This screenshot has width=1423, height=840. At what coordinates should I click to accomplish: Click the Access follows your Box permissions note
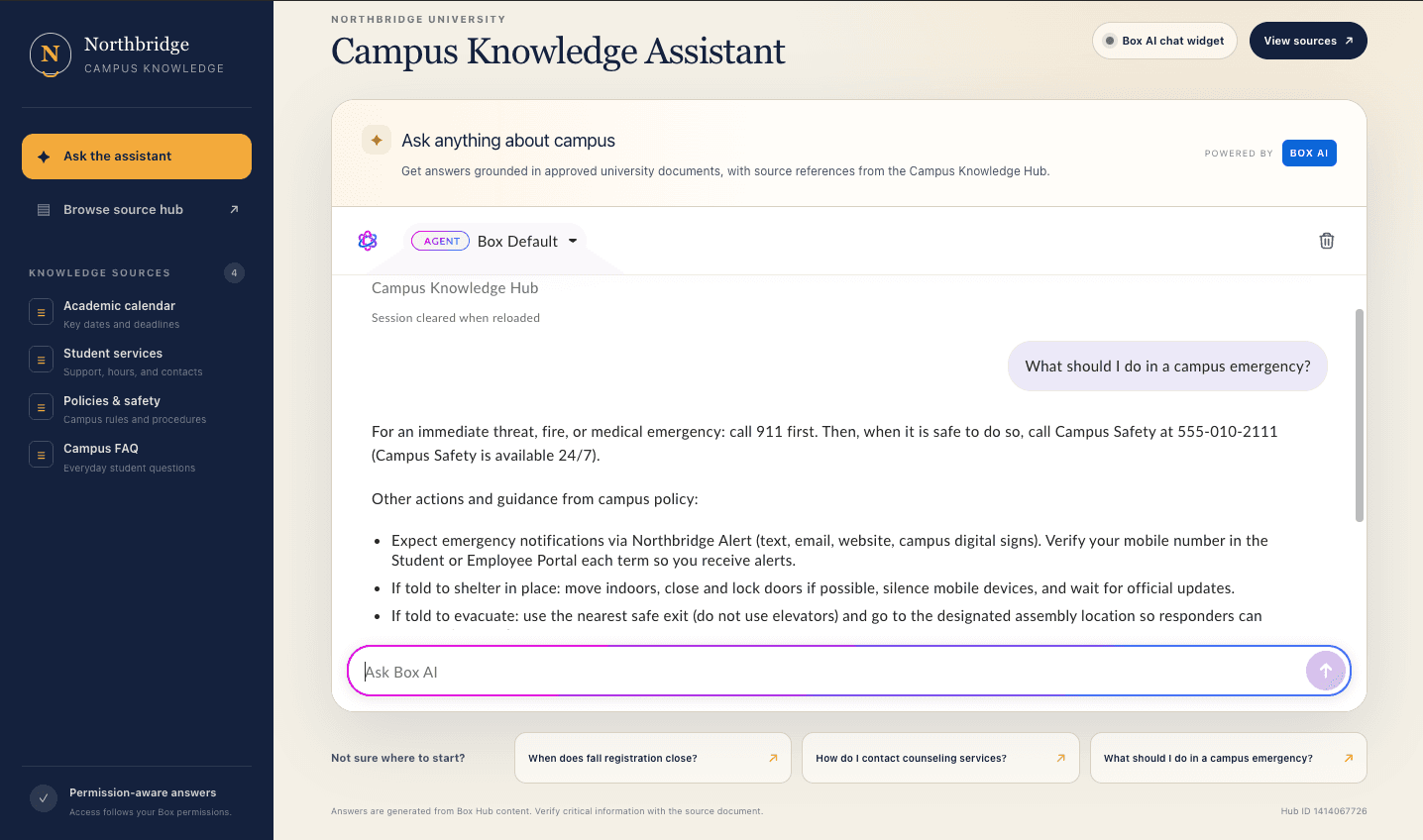151,812
